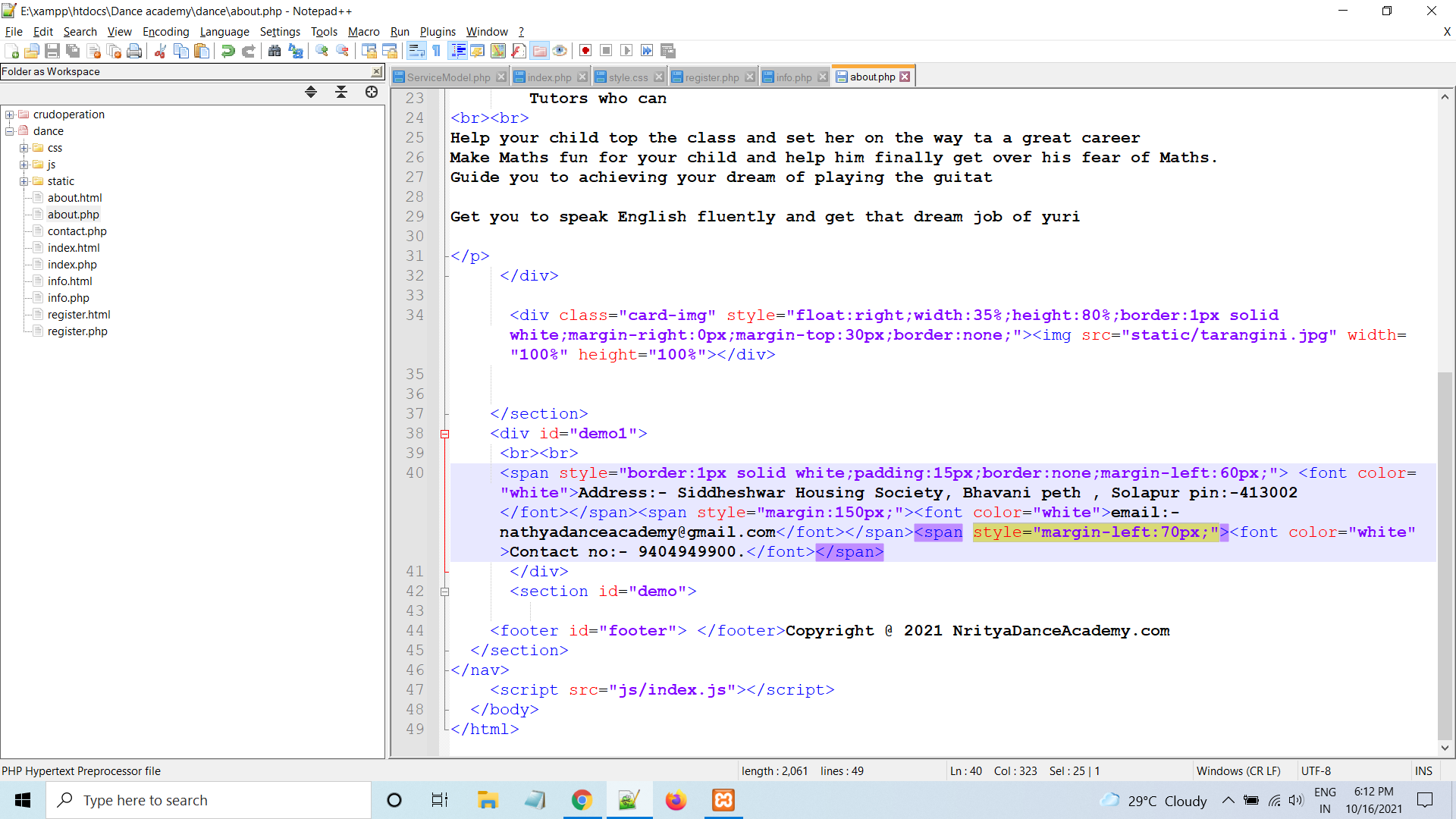
Task: Expand the css folder node
Action: coord(24,148)
